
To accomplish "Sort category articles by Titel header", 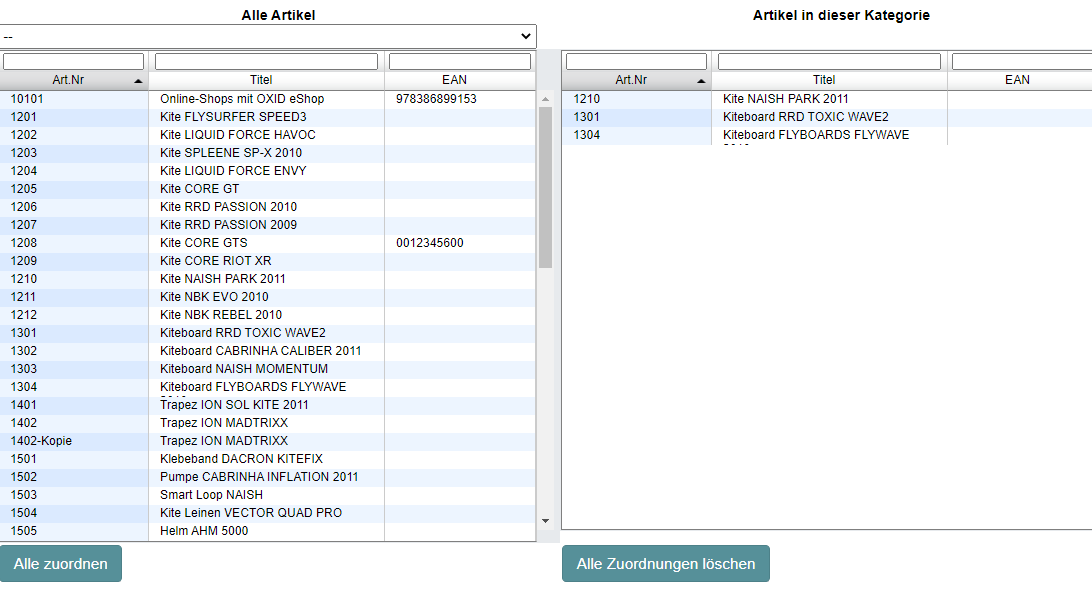I will coord(829,80).
